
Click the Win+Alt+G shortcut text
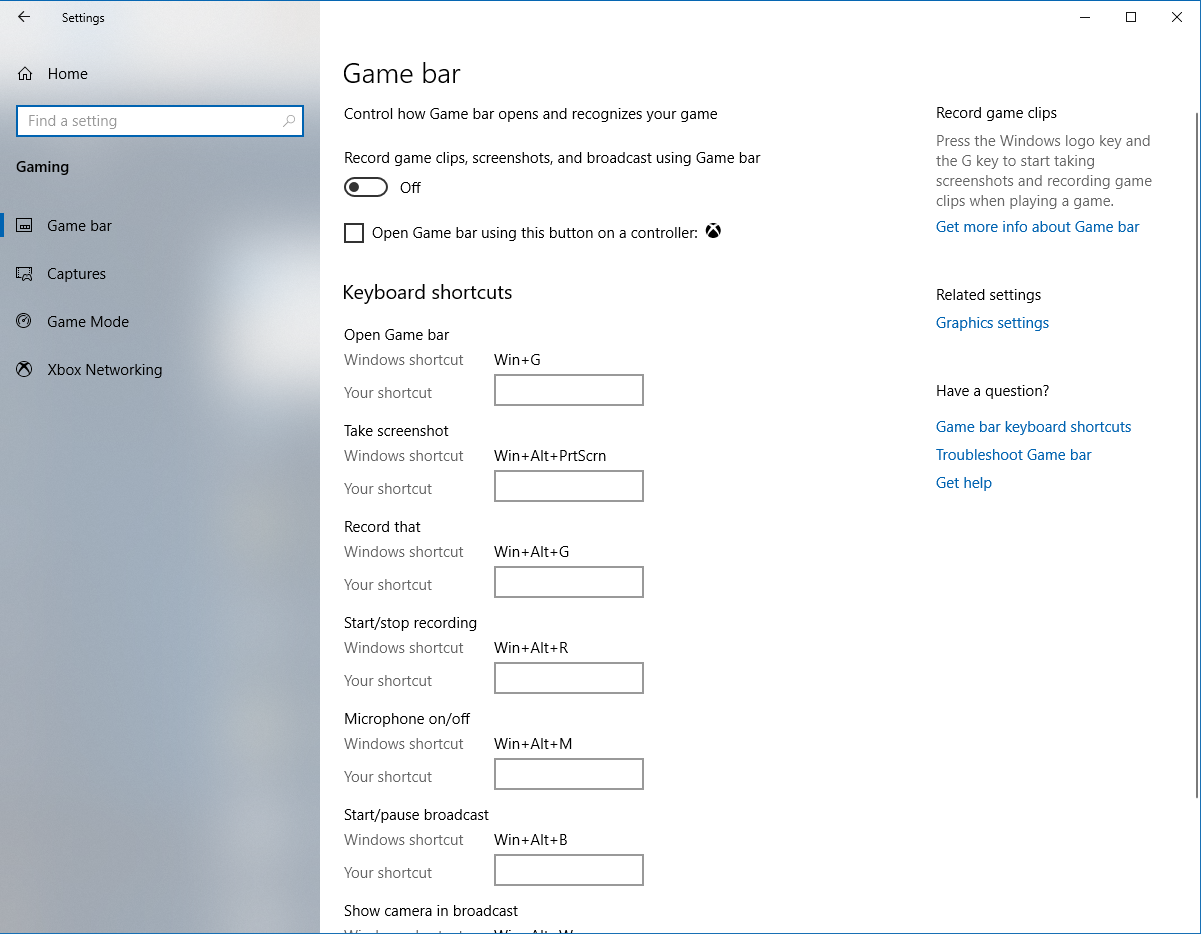click(x=531, y=552)
